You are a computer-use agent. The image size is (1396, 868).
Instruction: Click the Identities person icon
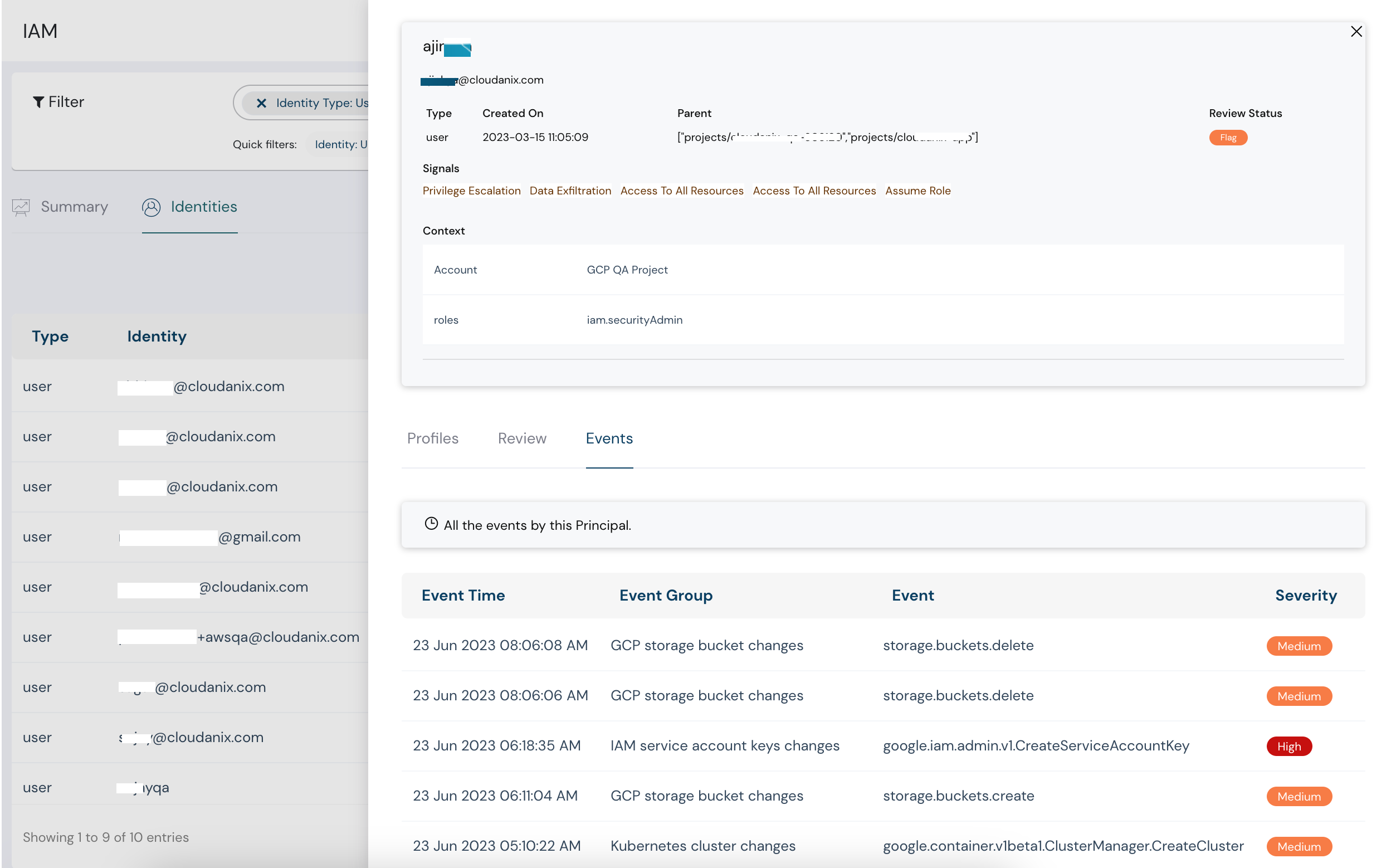click(151, 208)
